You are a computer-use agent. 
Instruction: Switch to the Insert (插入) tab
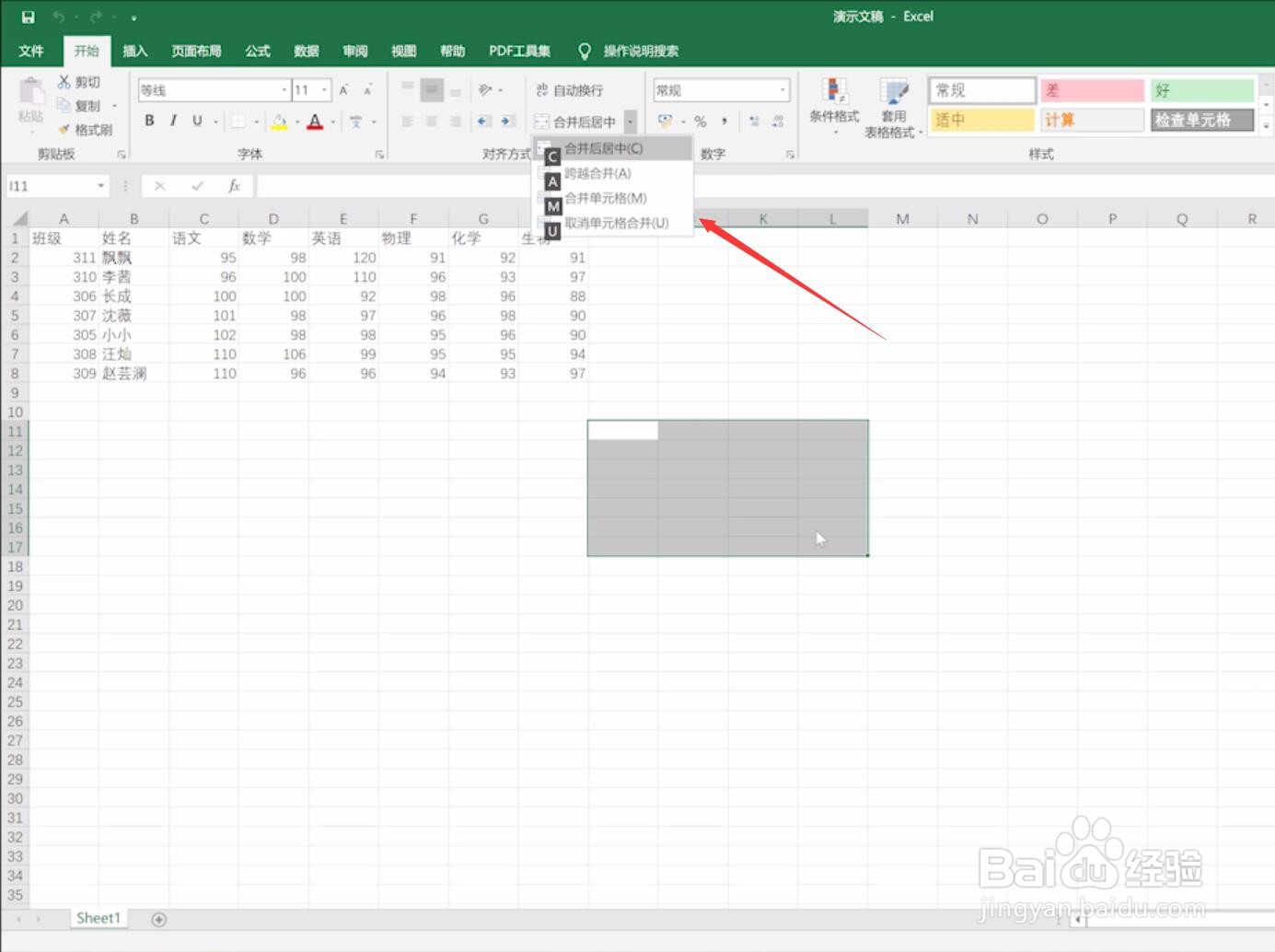coord(135,51)
